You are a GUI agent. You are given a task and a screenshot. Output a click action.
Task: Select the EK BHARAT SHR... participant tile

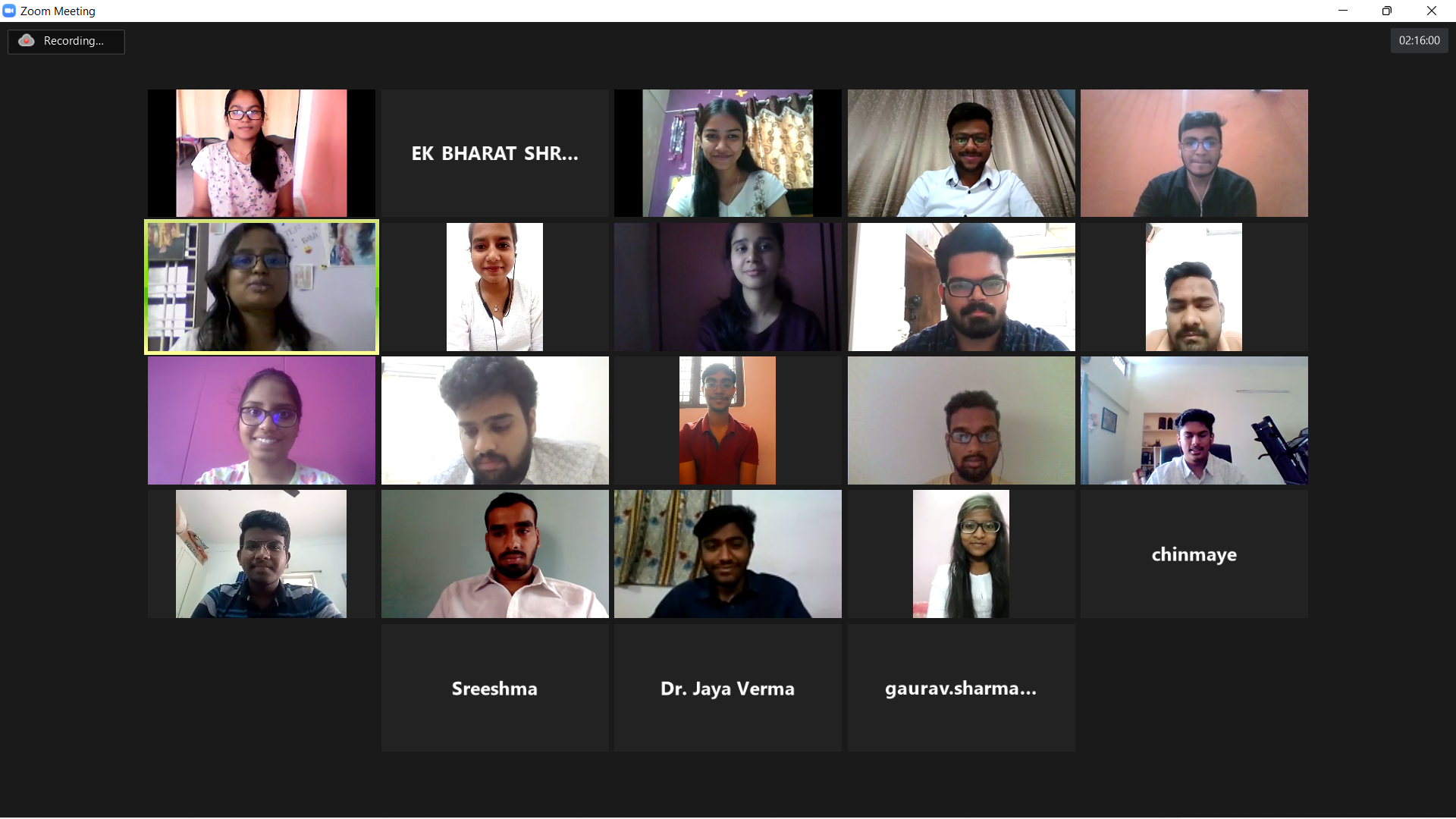click(494, 153)
